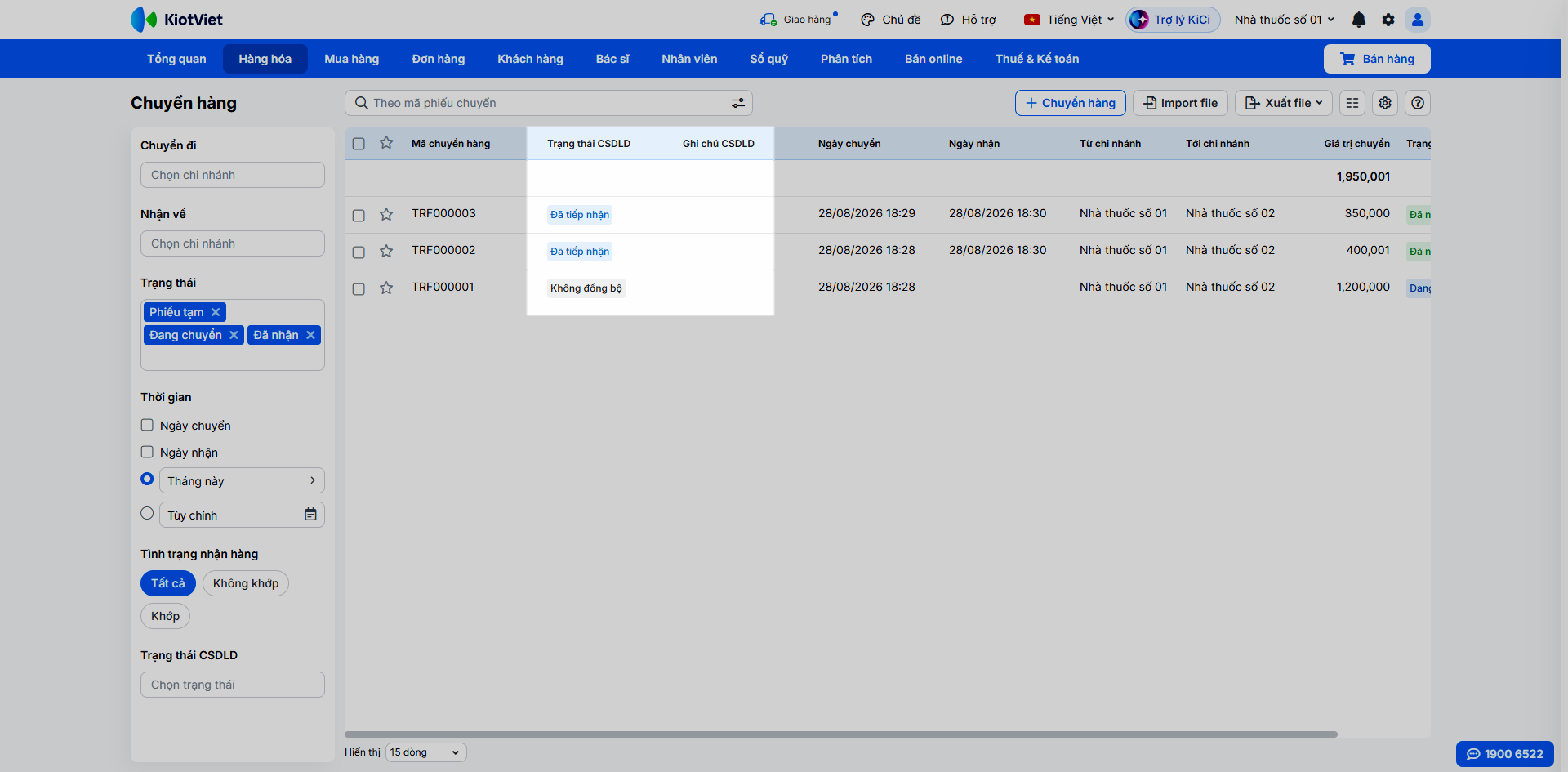This screenshot has height=772, width=1568.
Task: Open table settings gear icon
Action: coord(1385,103)
